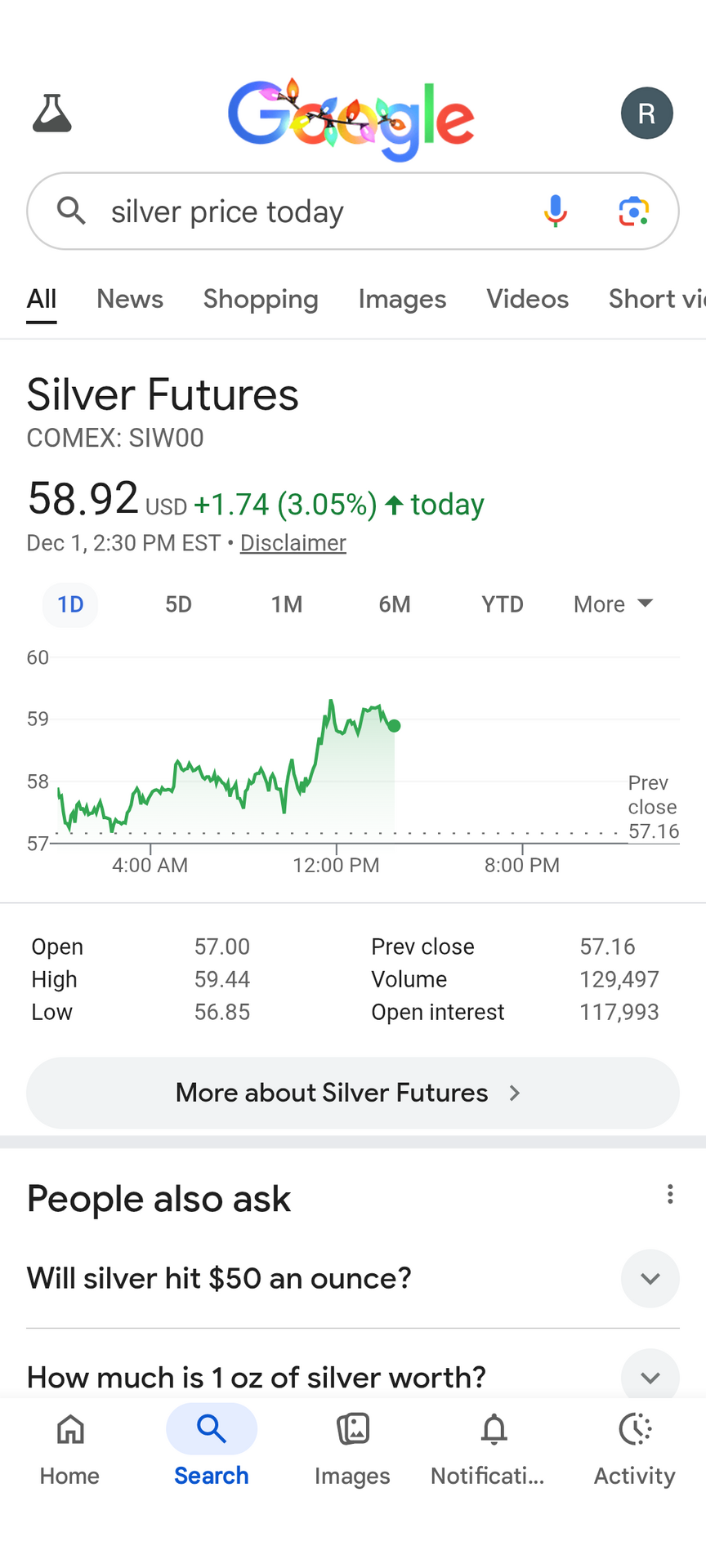
Task: Select the 5D chart range
Action: [x=178, y=604]
